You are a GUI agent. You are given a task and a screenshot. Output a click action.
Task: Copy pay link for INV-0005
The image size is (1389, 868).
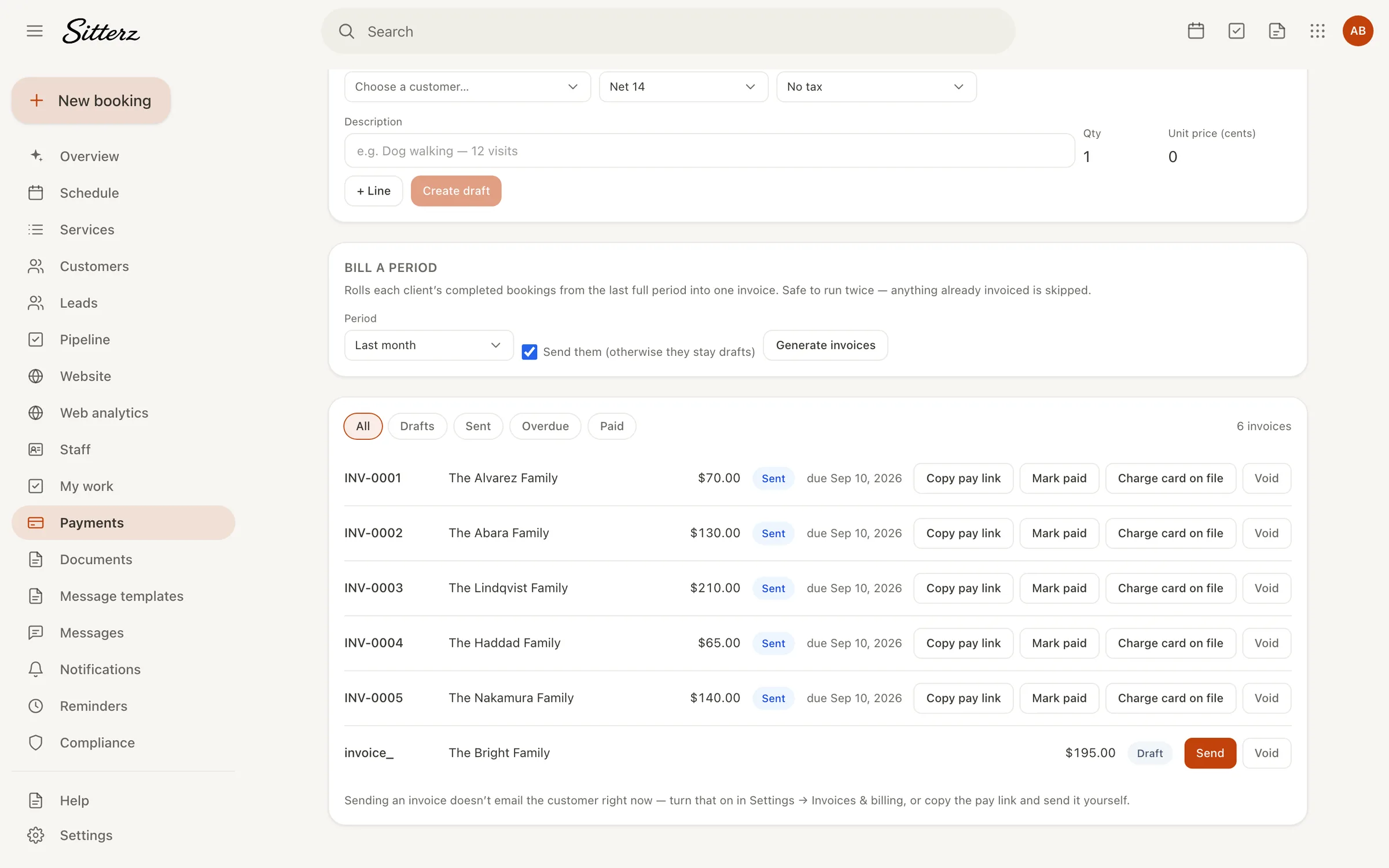(963, 698)
